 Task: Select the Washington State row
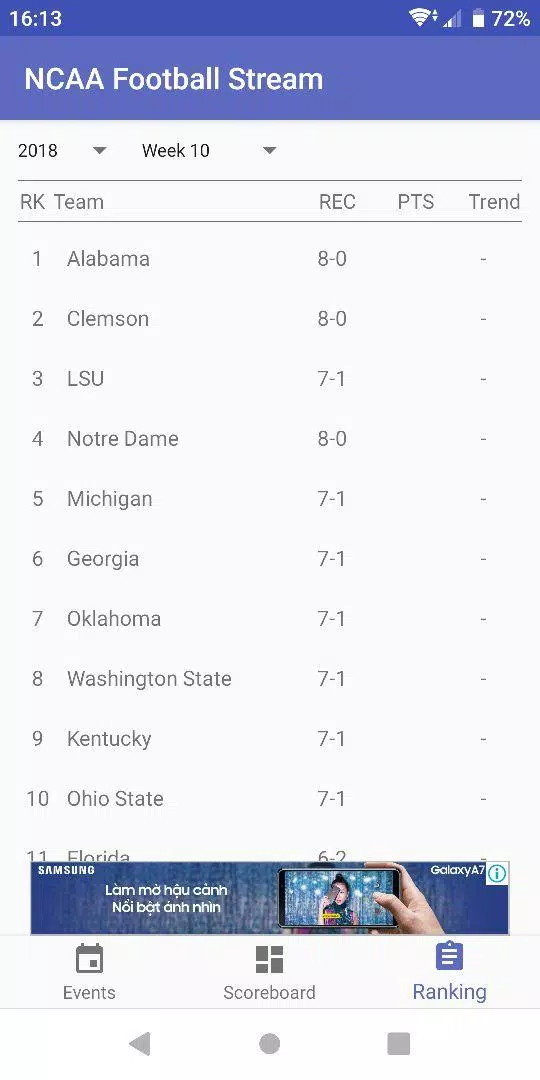point(269,678)
